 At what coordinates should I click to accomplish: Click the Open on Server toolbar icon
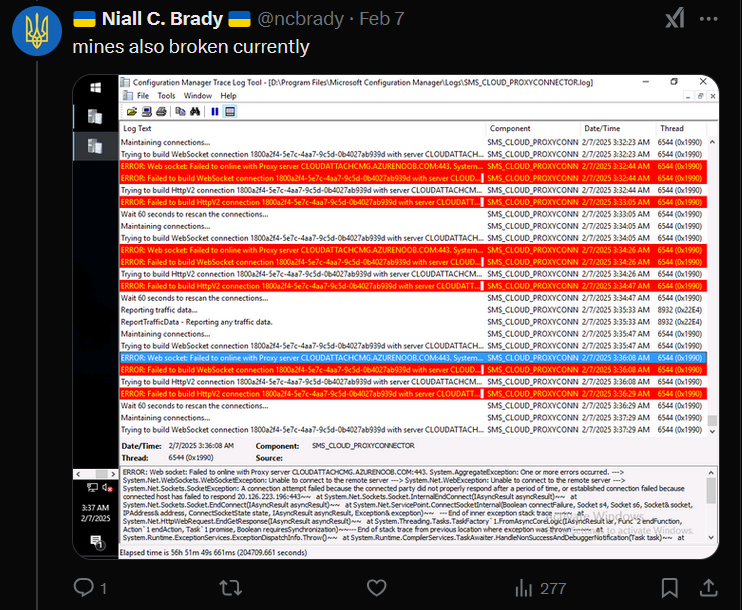point(147,112)
